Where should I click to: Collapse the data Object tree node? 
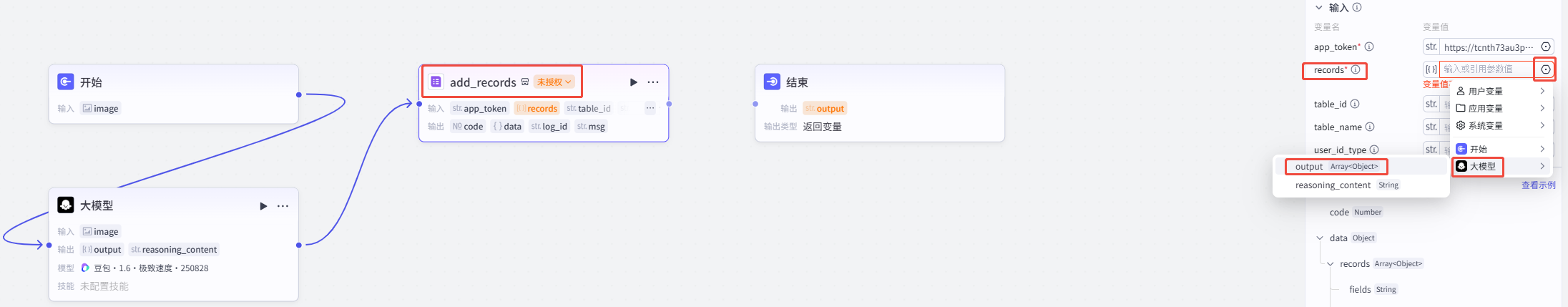(1320, 238)
